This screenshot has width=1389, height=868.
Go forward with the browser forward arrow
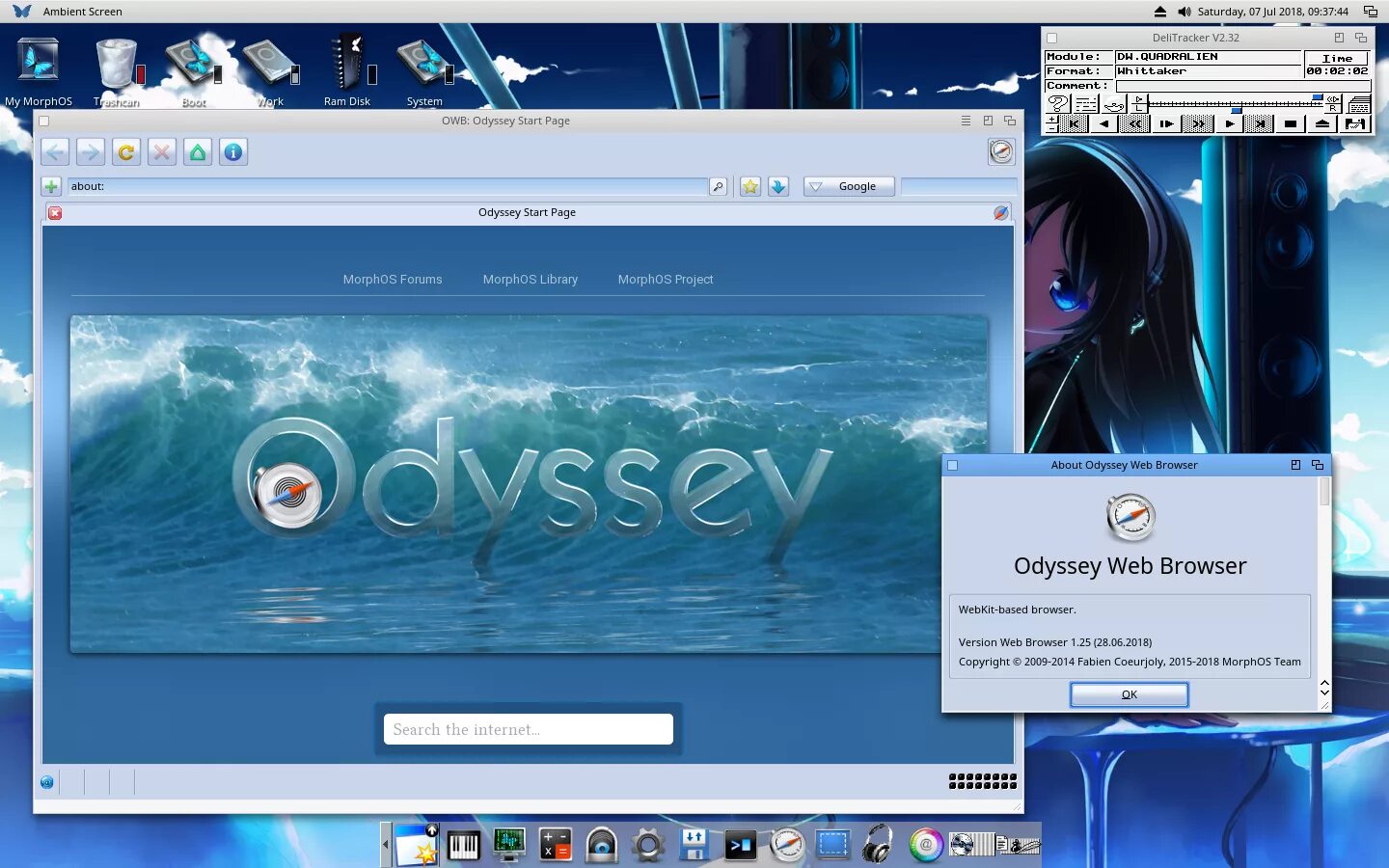point(91,152)
